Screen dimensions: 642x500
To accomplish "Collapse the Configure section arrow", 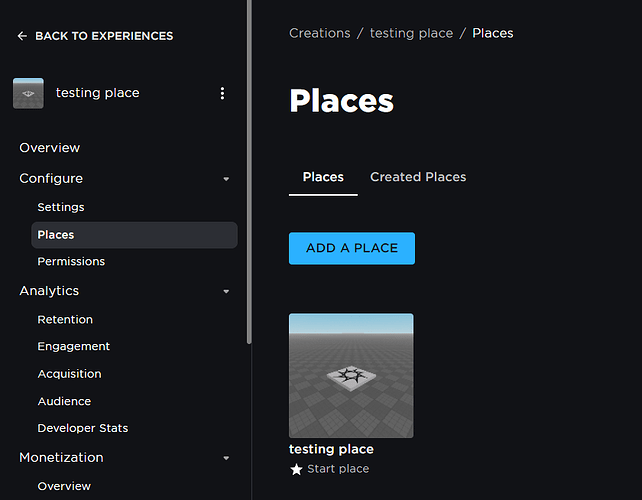I will pyautogui.click(x=226, y=179).
